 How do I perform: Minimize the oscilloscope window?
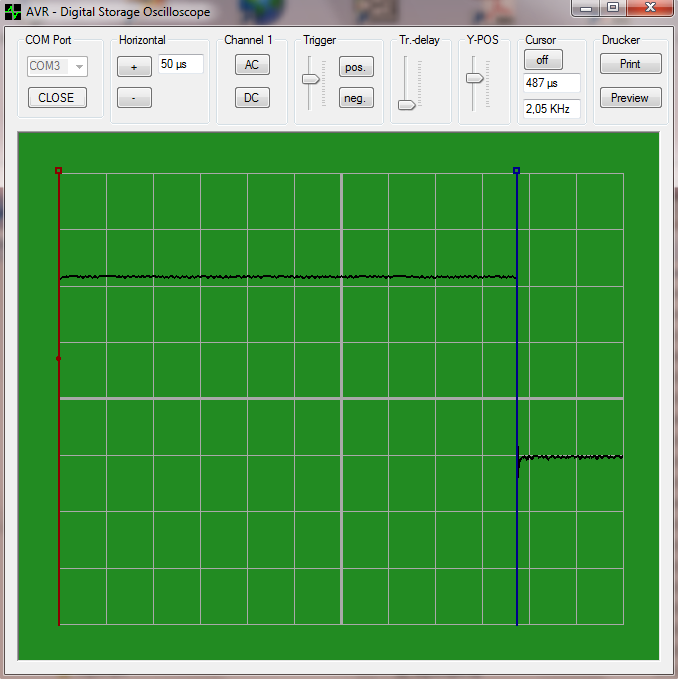[586, 8]
